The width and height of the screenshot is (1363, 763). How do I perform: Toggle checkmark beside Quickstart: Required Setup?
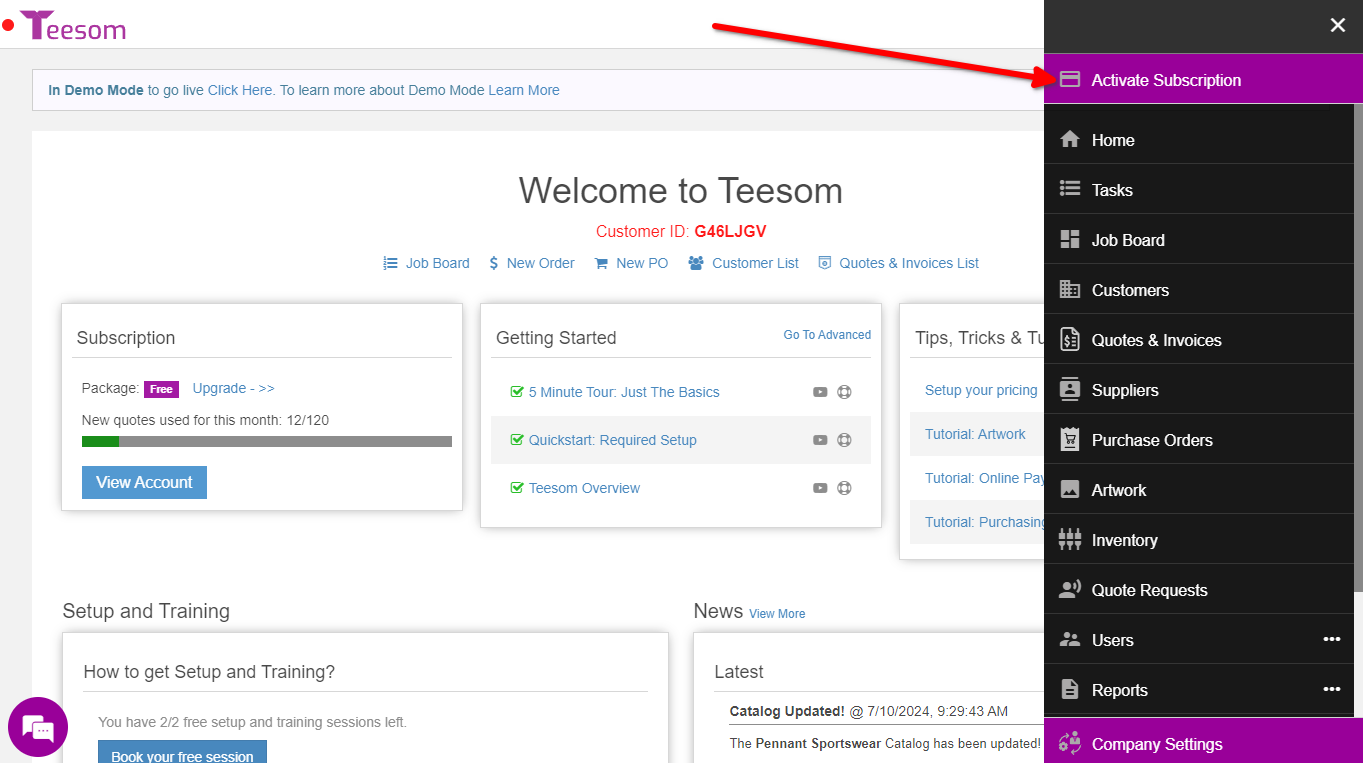tap(517, 440)
